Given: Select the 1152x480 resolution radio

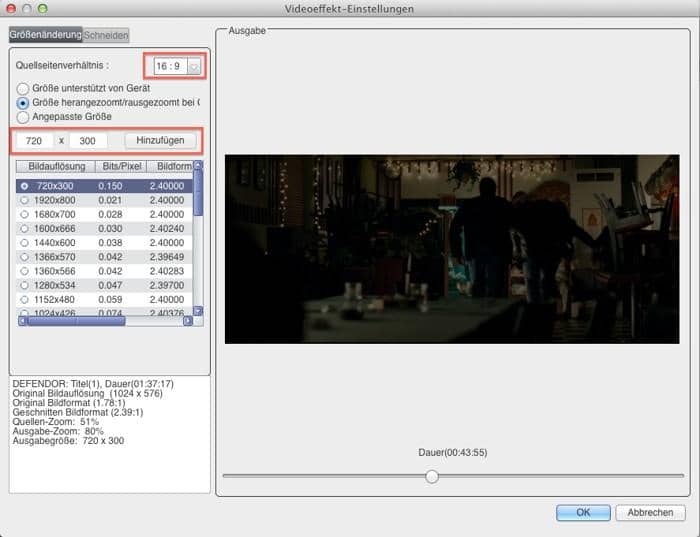Looking at the screenshot, I should (25, 300).
